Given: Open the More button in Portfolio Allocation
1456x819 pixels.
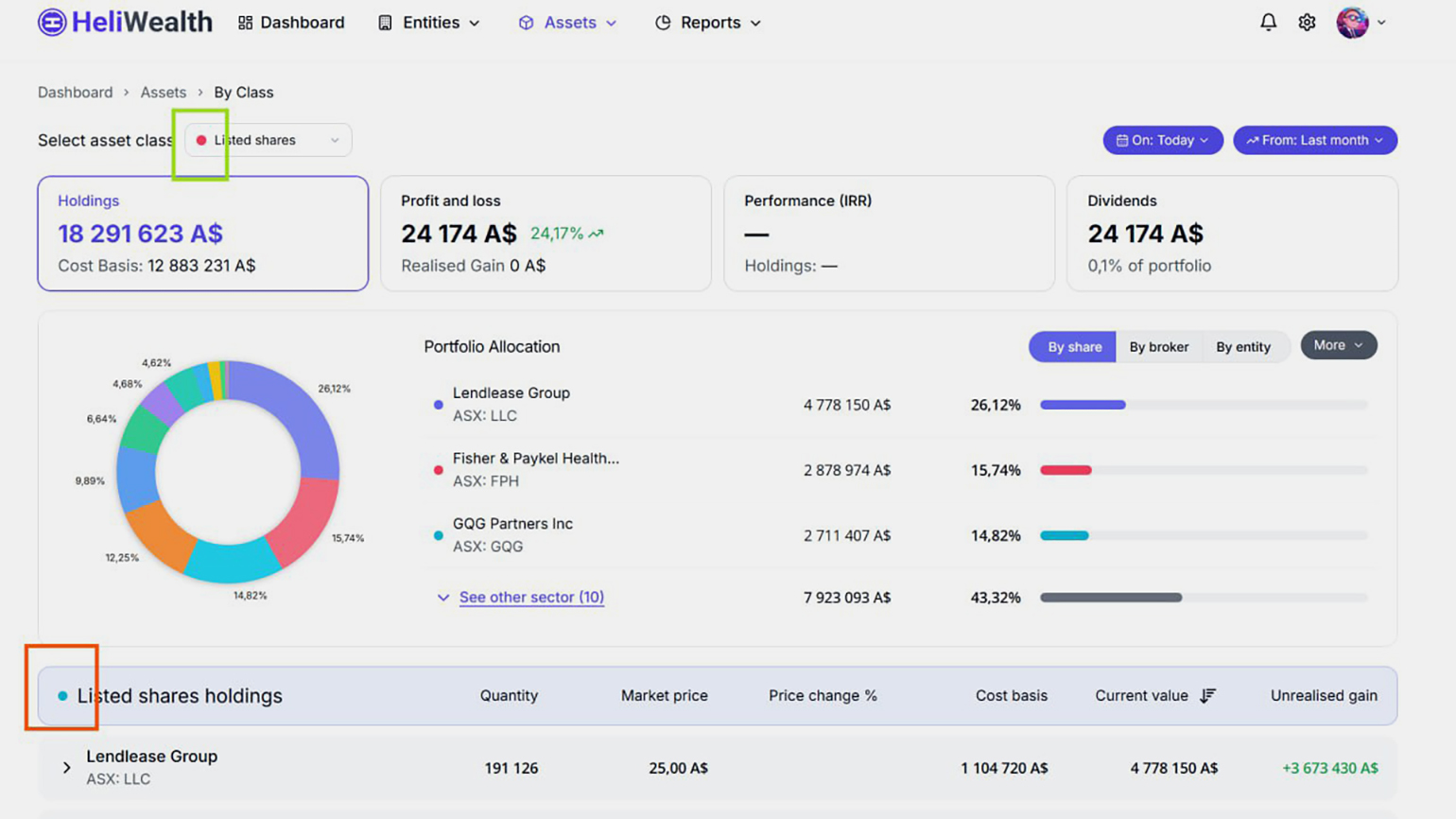Looking at the screenshot, I should coord(1338,345).
